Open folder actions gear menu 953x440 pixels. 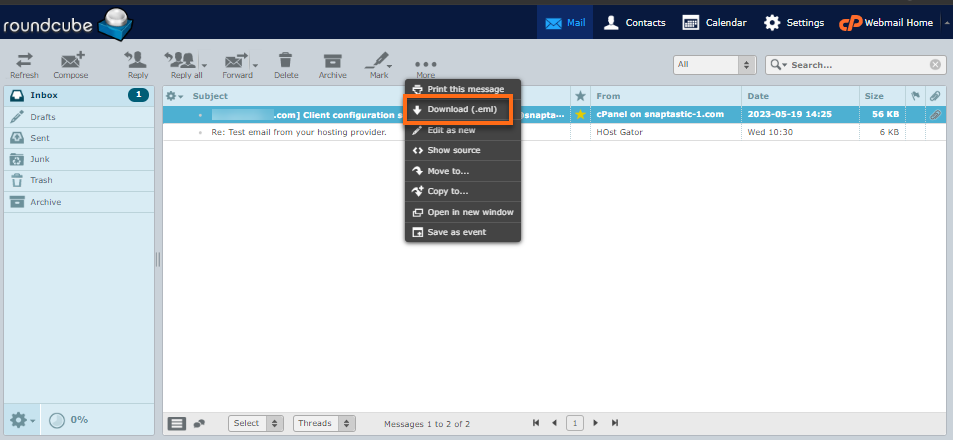[x=22, y=420]
